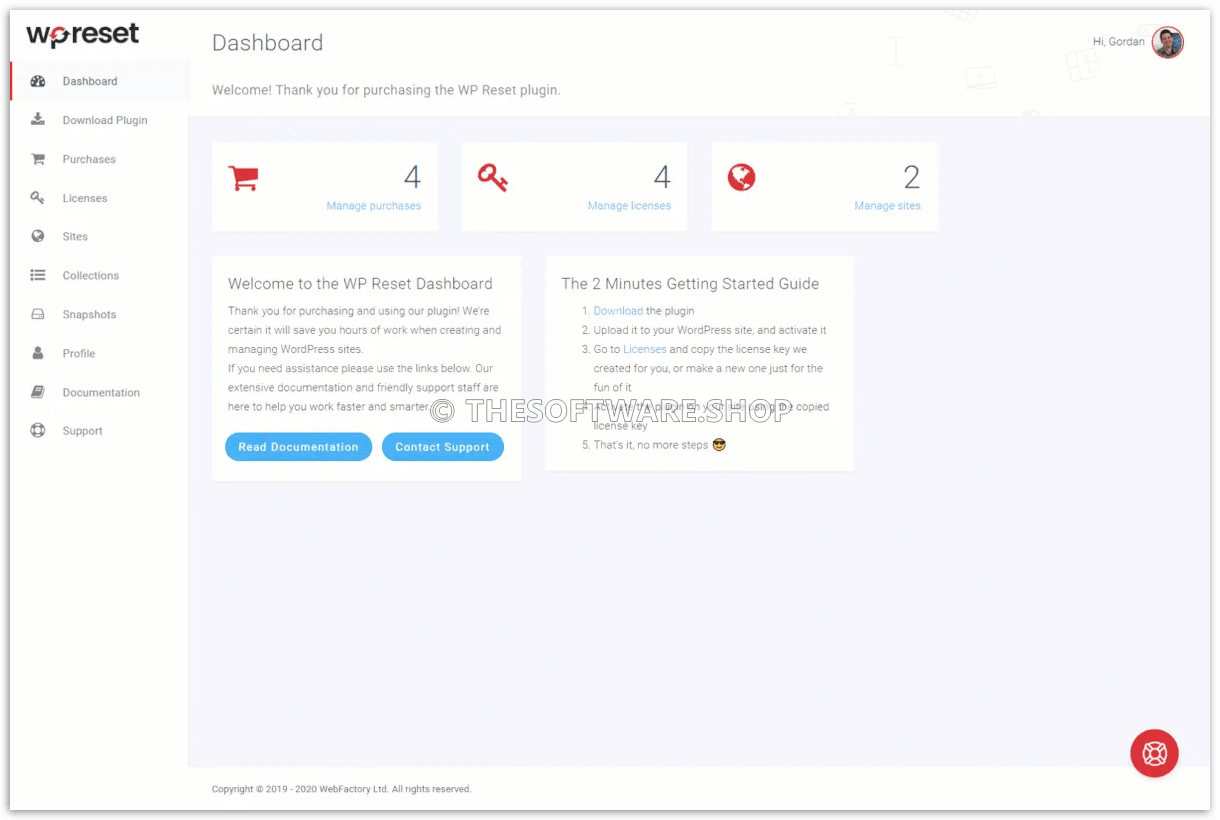Image resolution: width=1220 pixels, height=820 pixels.
Task: Follow the Manage purchases link
Action: click(373, 205)
